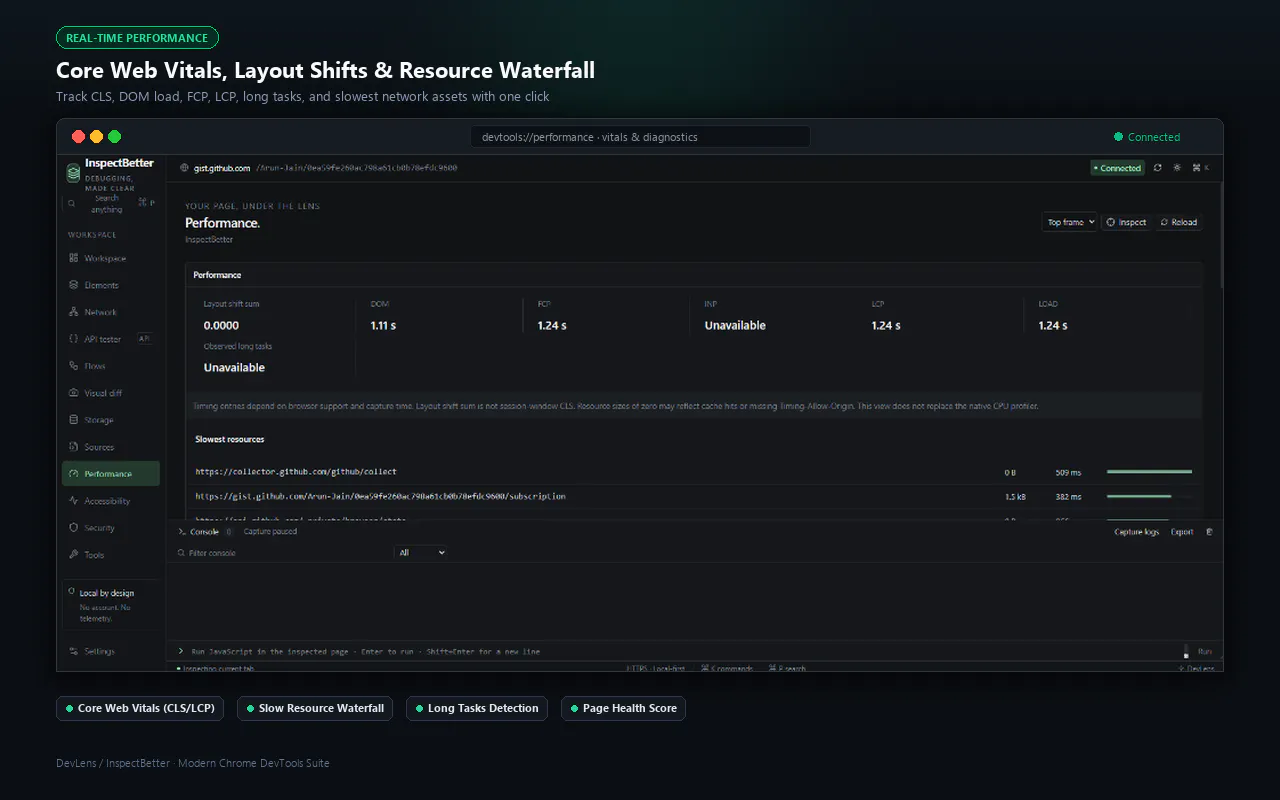Click Capture logs in console header
This screenshot has height=800, width=1280.
click(x=1137, y=532)
